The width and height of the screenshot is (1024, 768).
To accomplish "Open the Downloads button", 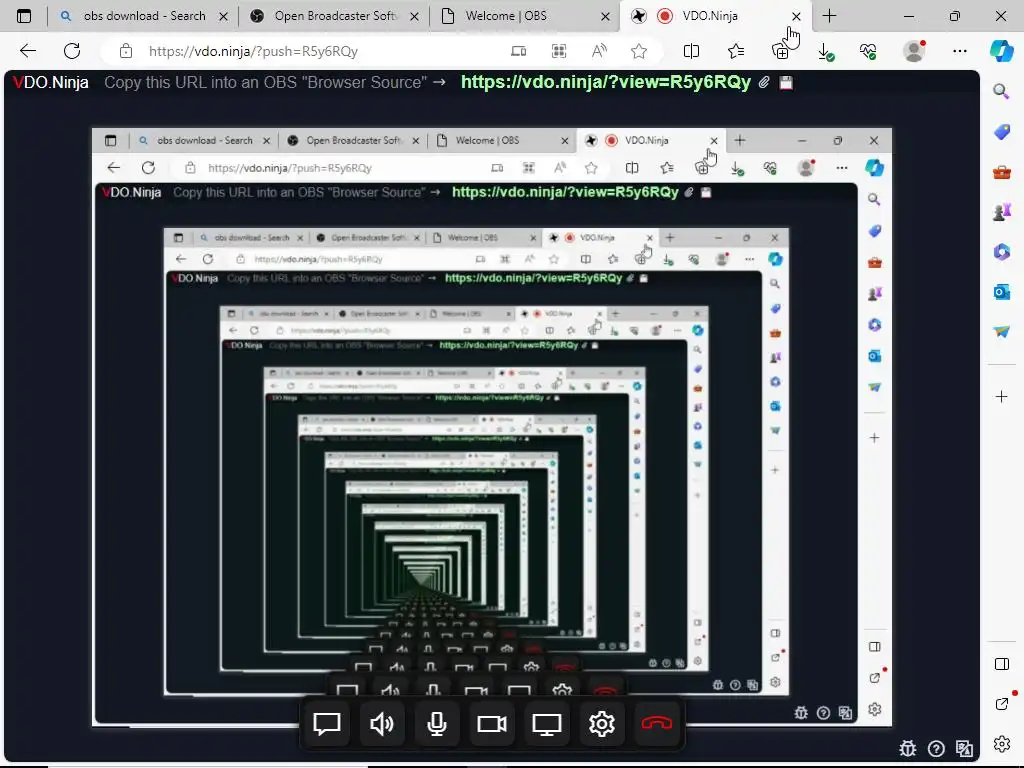I will (825, 51).
